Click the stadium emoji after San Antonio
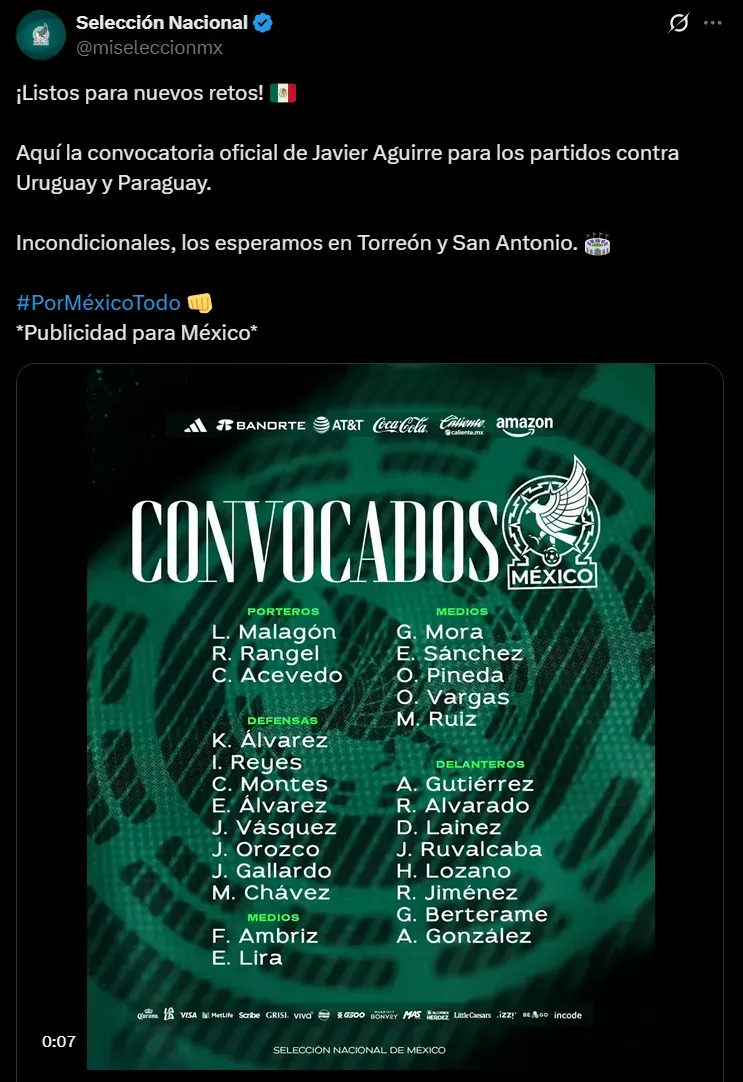The height and width of the screenshot is (1082, 743). click(596, 243)
